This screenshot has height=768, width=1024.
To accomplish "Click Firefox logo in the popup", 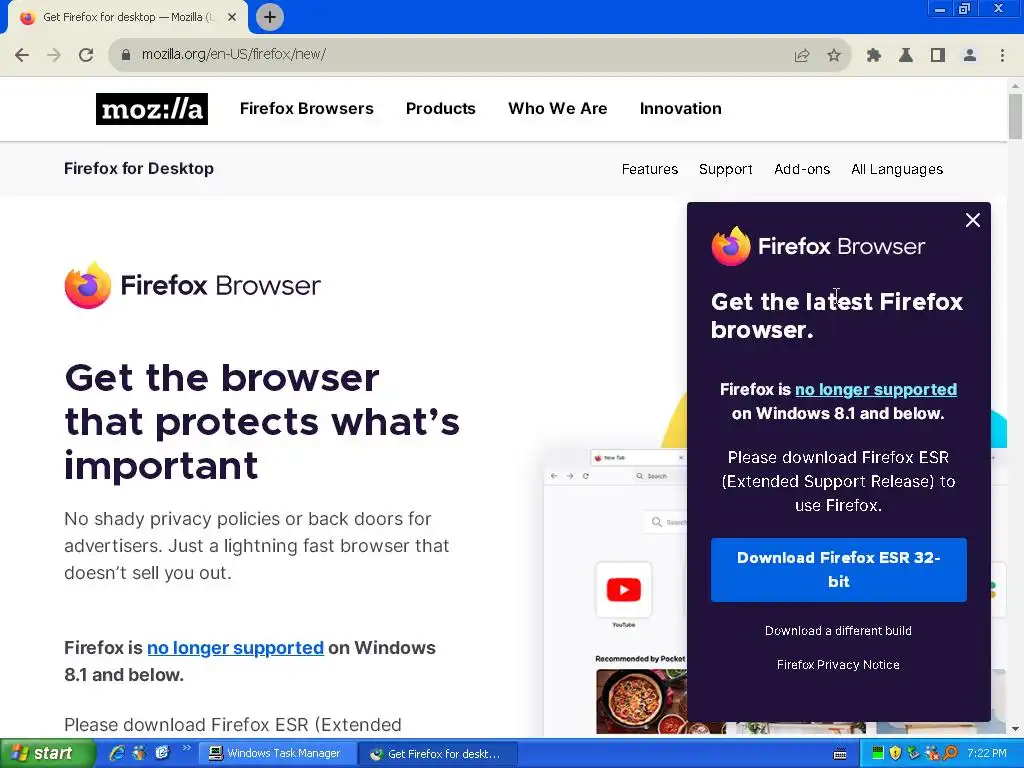I will pyautogui.click(x=818, y=246).
